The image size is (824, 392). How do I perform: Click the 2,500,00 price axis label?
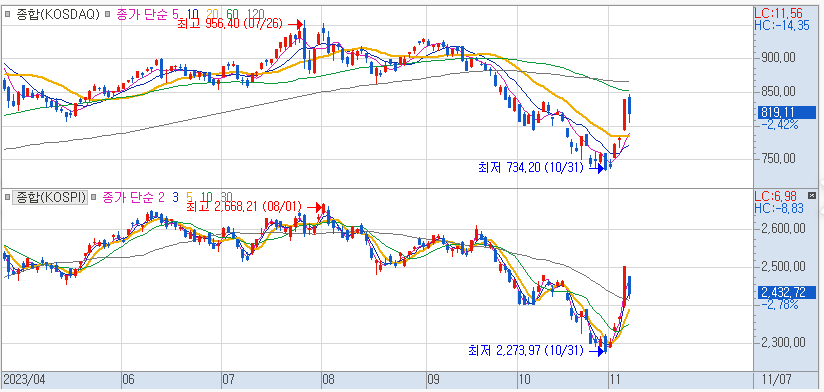point(785,267)
